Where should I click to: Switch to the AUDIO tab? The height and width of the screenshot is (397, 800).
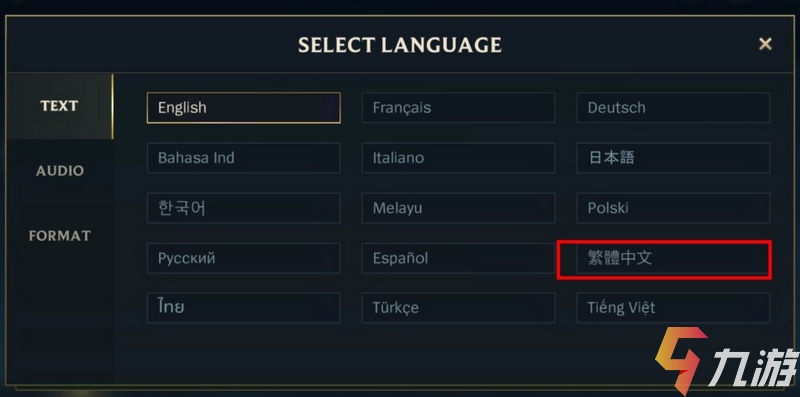point(60,170)
